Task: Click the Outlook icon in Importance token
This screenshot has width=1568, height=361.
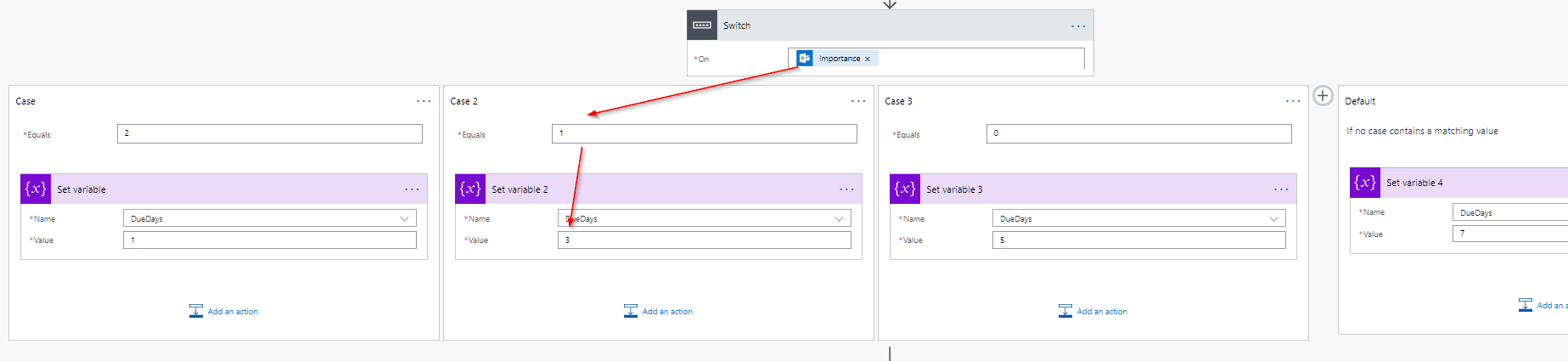Action: coord(805,59)
